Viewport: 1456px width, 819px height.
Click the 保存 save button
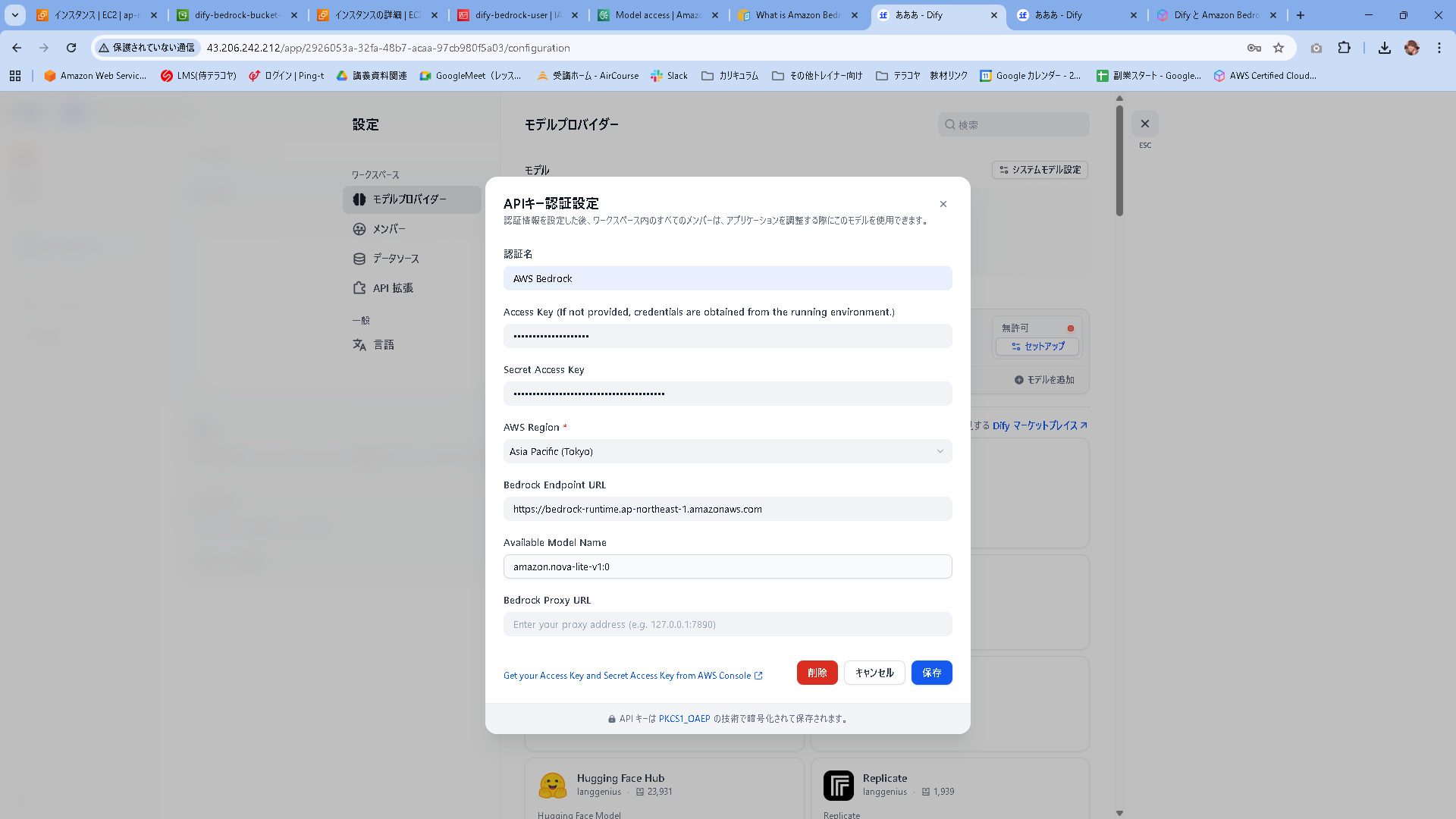pyautogui.click(x=931, y=673)
